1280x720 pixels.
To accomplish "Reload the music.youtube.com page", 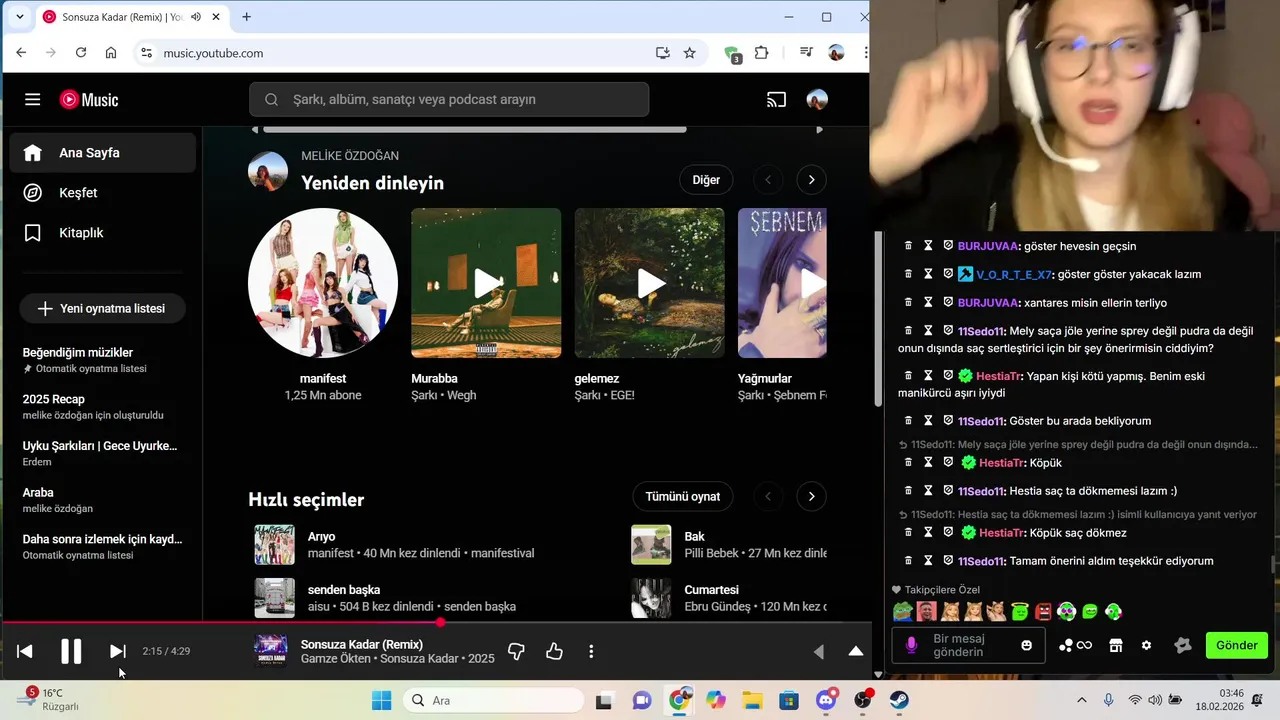I will coord(81,53).
